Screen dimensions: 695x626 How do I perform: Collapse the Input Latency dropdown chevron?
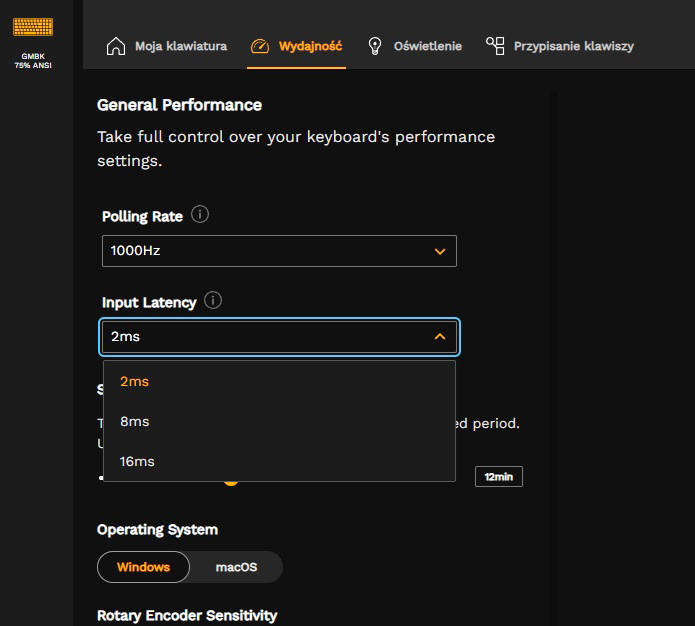(440, 337)
